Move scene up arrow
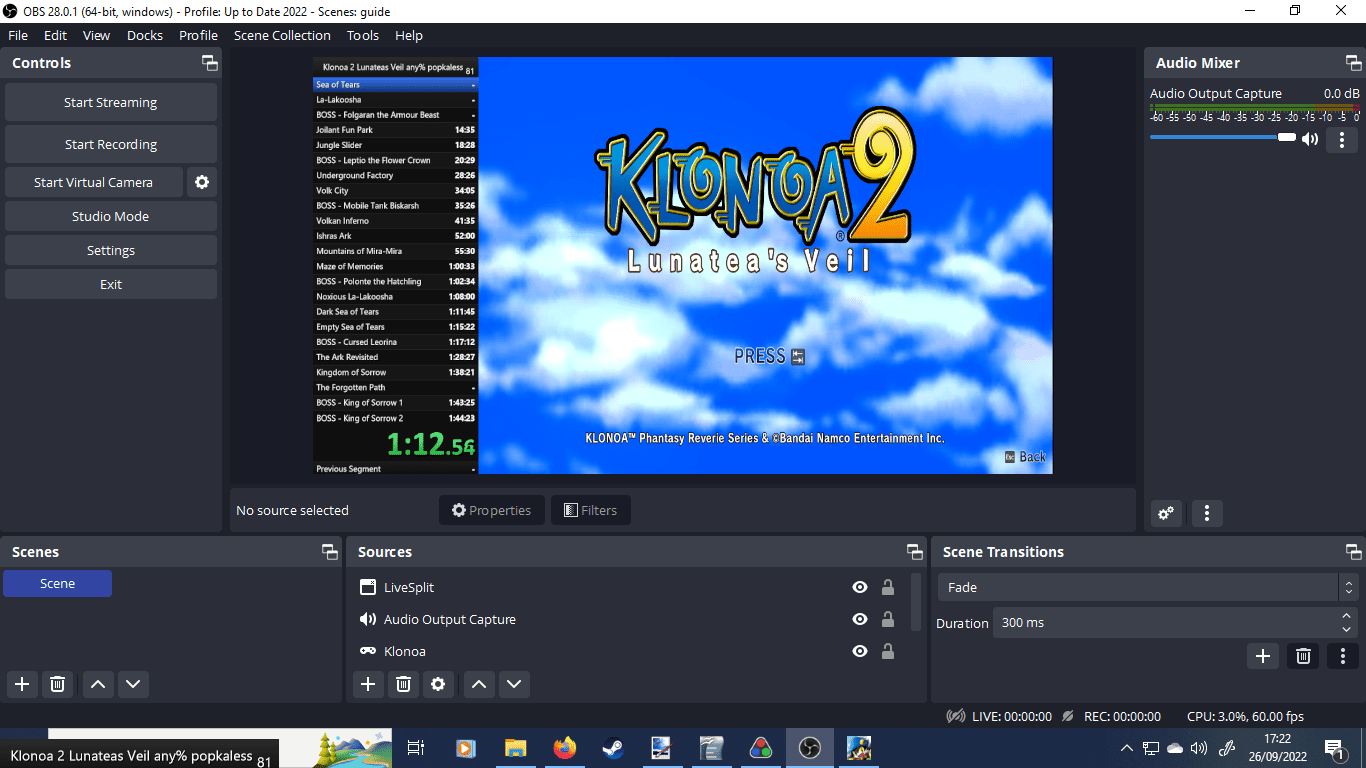Viewport: 1366px width, 768px height. click(x=98, y=684)
